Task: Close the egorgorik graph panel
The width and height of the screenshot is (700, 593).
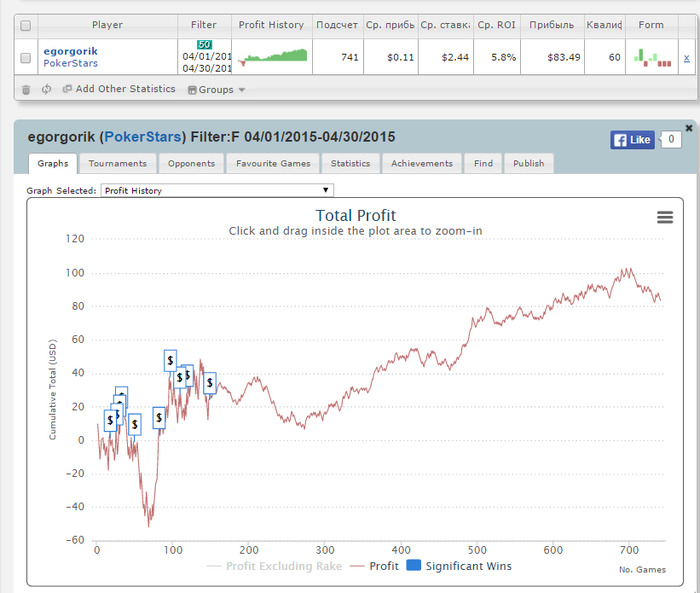Action: pos(689,128)
